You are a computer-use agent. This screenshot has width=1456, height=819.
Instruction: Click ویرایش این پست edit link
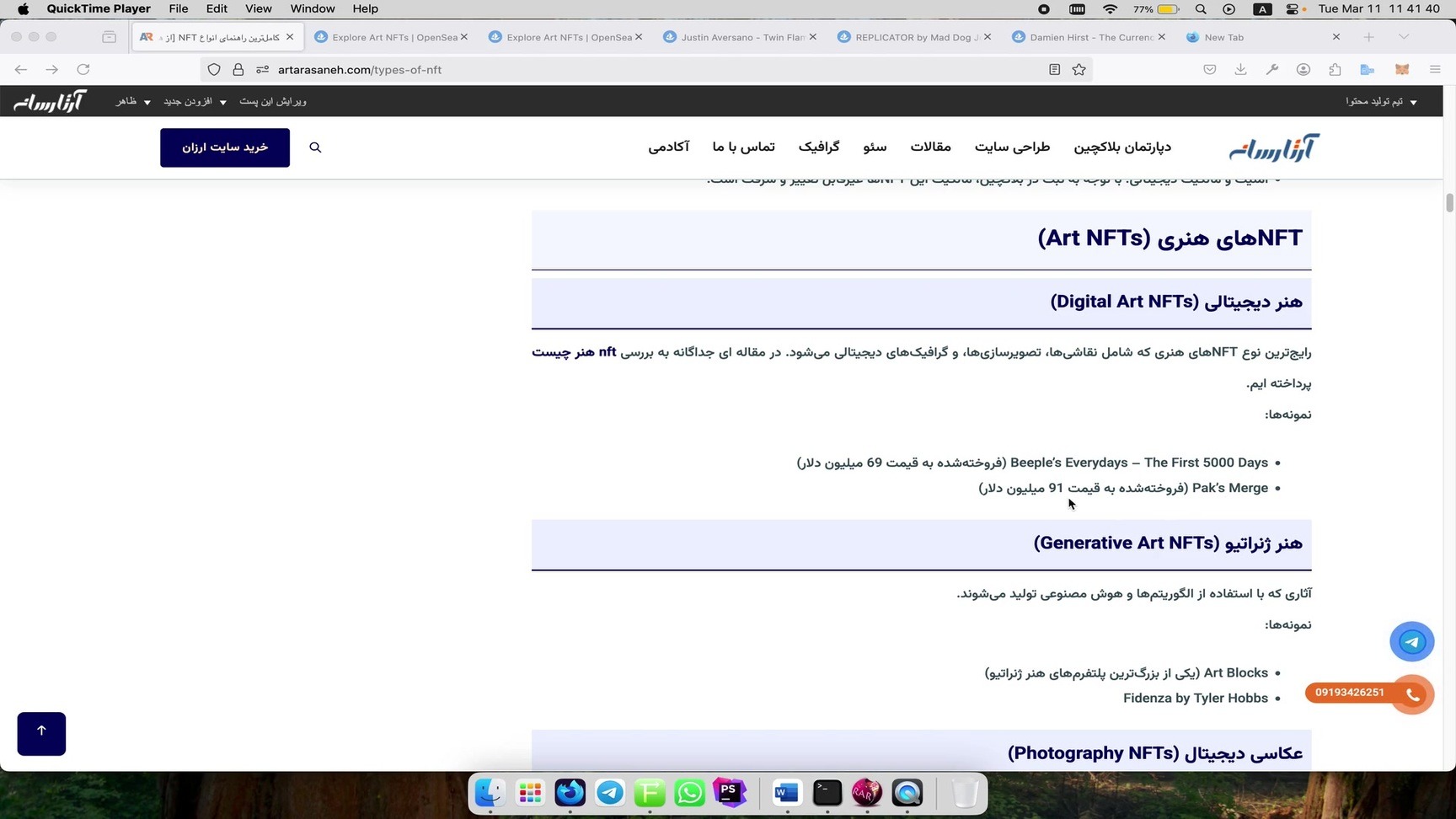point(273,102)
